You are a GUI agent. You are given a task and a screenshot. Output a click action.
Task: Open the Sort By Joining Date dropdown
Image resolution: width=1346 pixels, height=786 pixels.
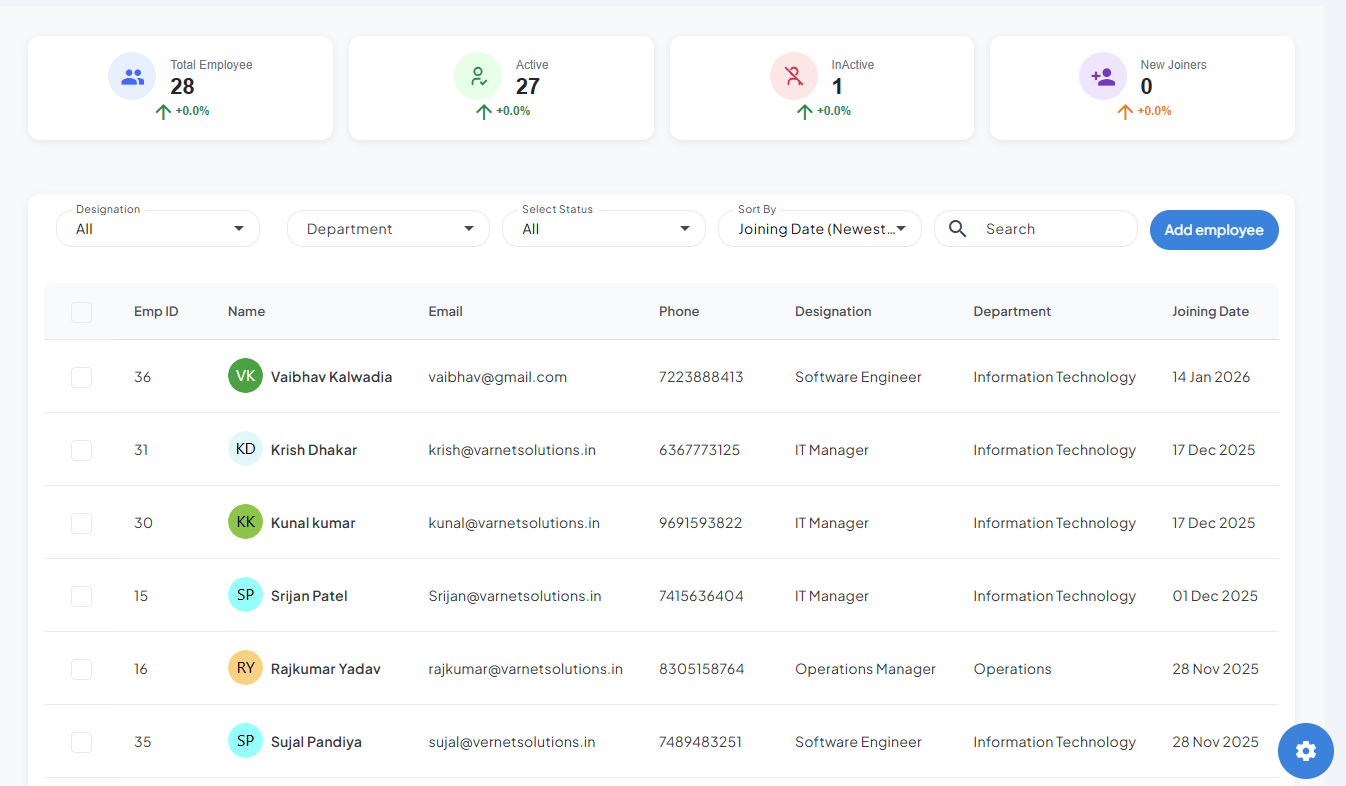point(819,229)
